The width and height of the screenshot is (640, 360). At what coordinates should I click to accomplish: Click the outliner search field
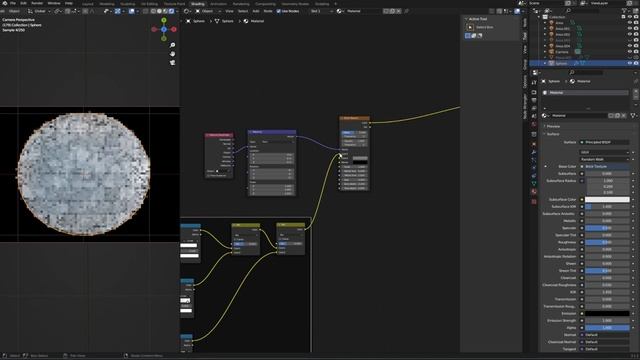coord(584,11)
